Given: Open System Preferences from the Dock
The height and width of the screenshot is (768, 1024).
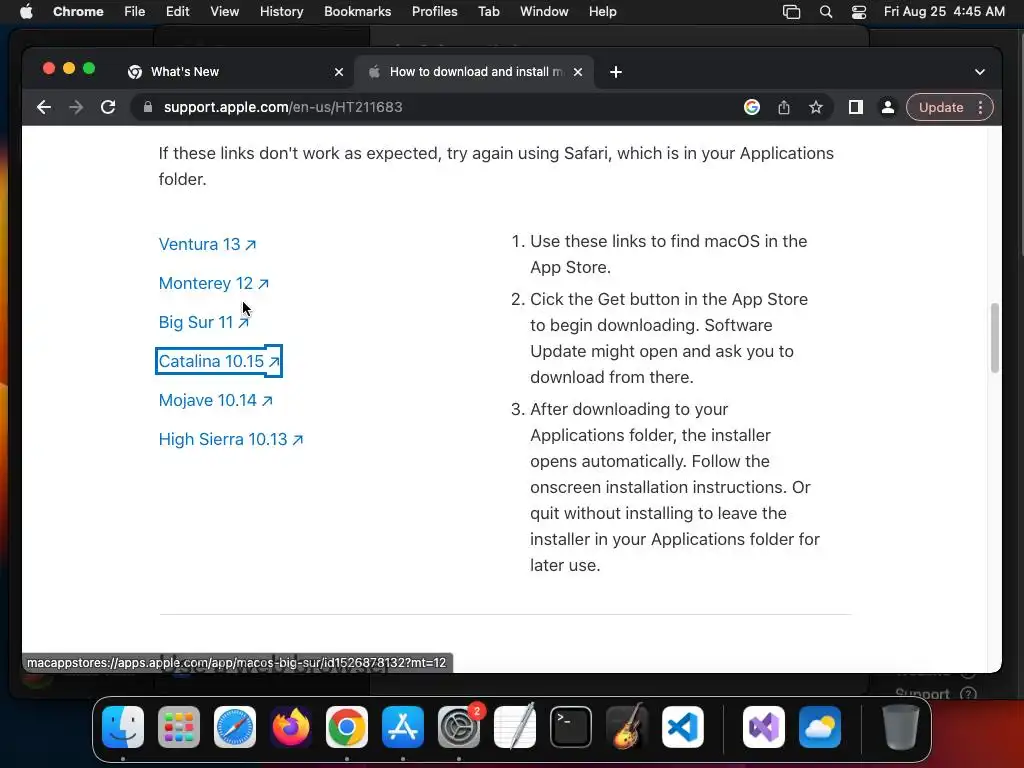Looking at the screenshot, I should click(459, 727).
